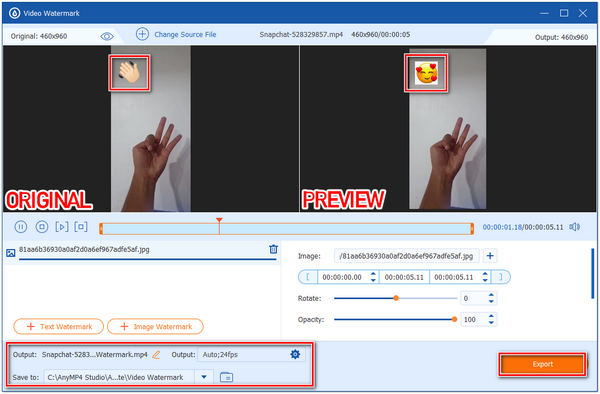Click the Output: 460x960 label
The height and width of the screenshot is (394, 600).
pos(561,37)
